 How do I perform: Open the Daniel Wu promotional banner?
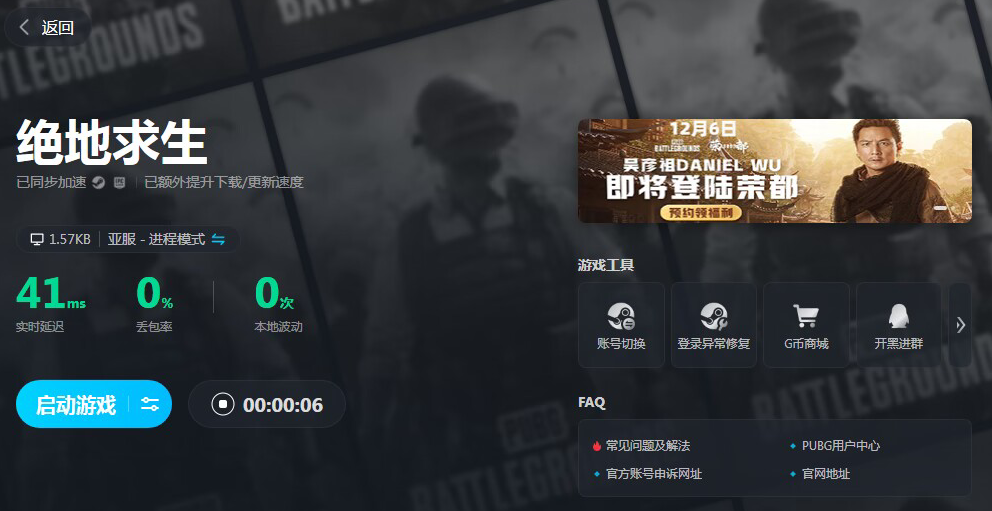click(x=774, y=171)
